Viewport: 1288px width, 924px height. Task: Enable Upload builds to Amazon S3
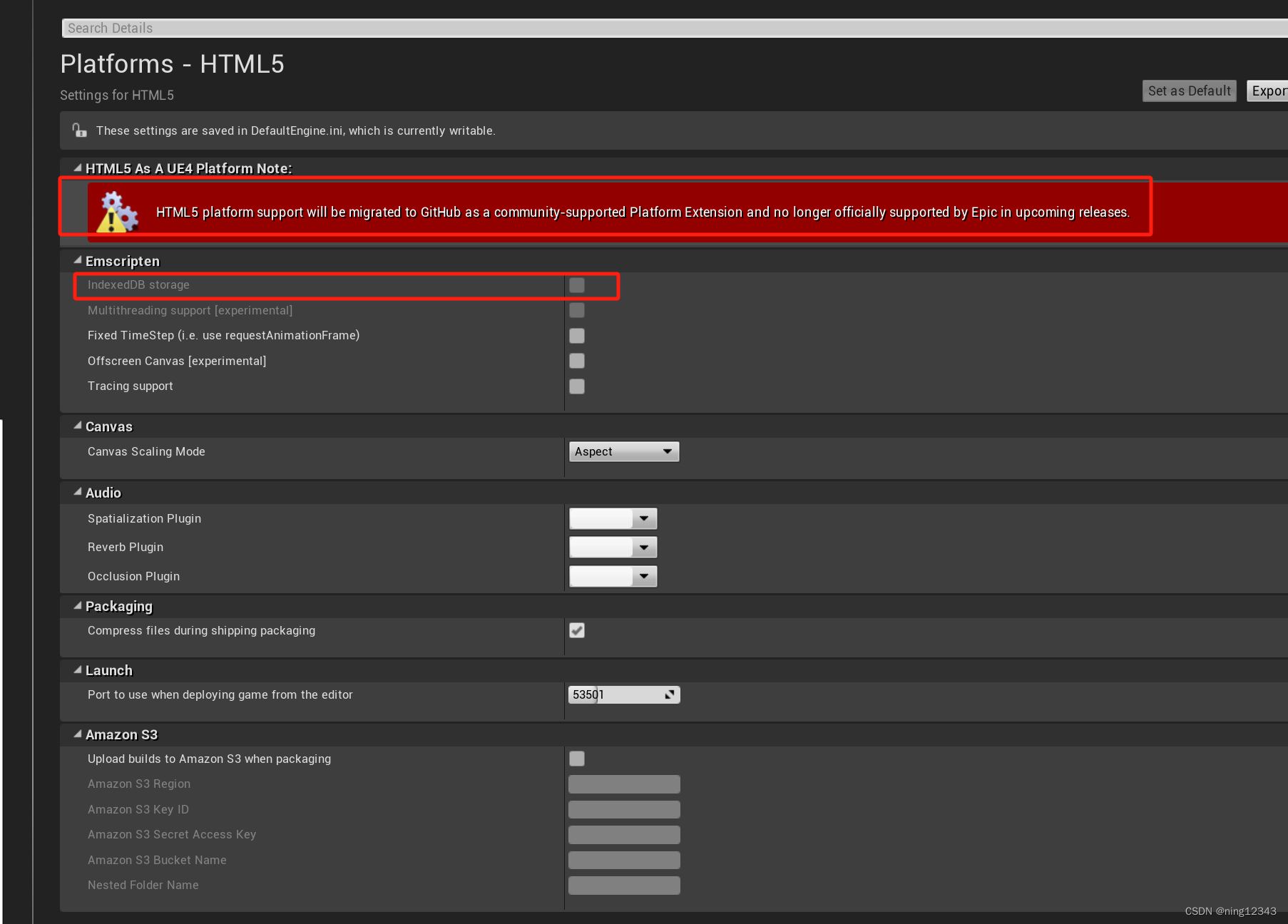point(576,759)
